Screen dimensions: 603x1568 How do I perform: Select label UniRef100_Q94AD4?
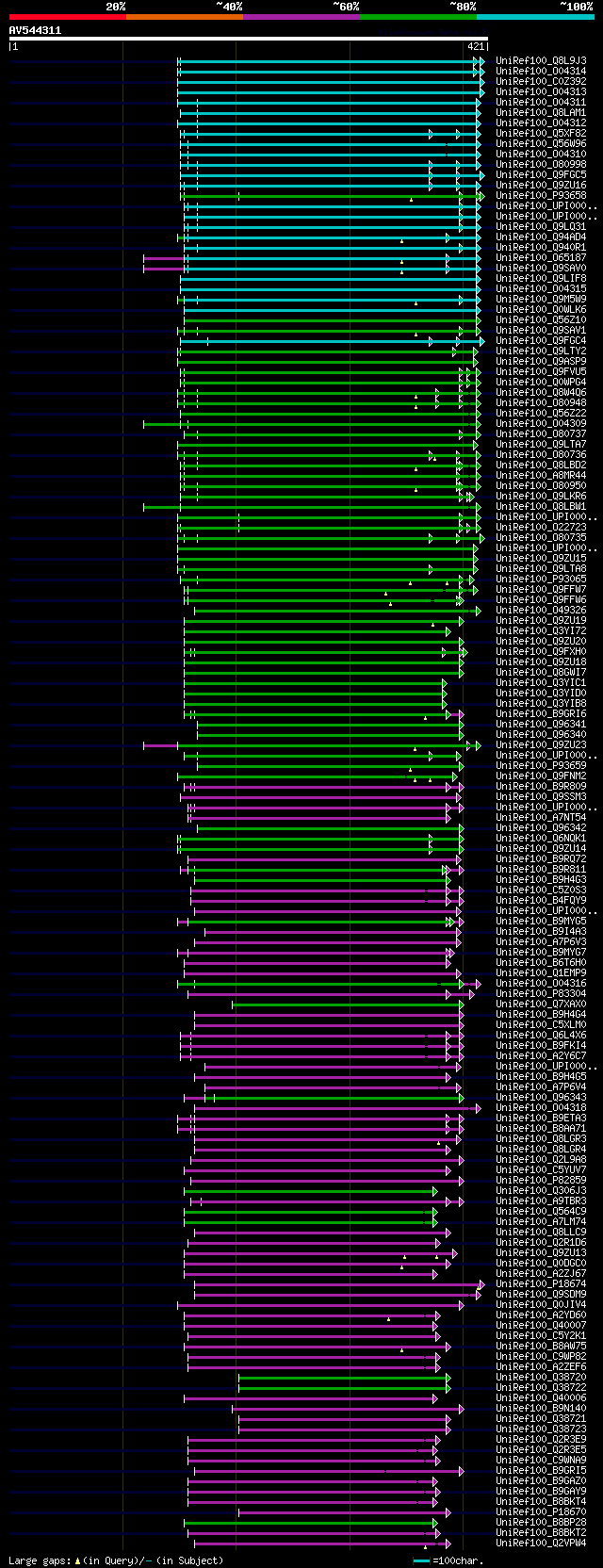click(541, 237)
